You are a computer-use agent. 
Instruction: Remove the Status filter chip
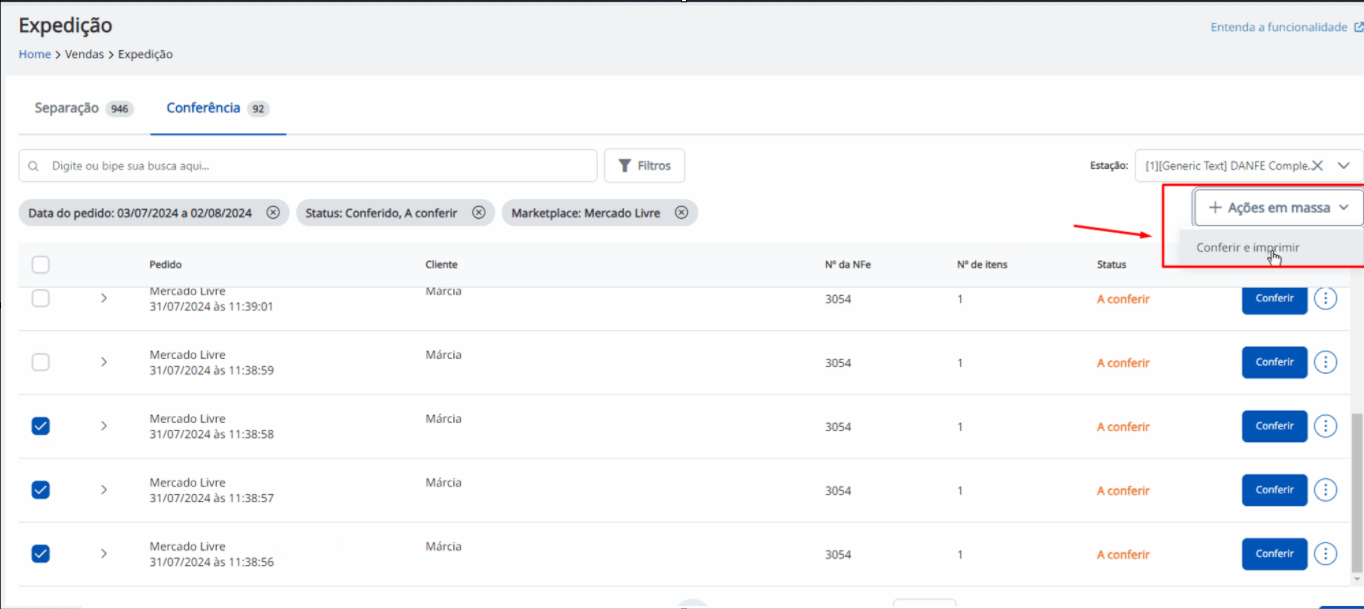[x=479, y=213]
